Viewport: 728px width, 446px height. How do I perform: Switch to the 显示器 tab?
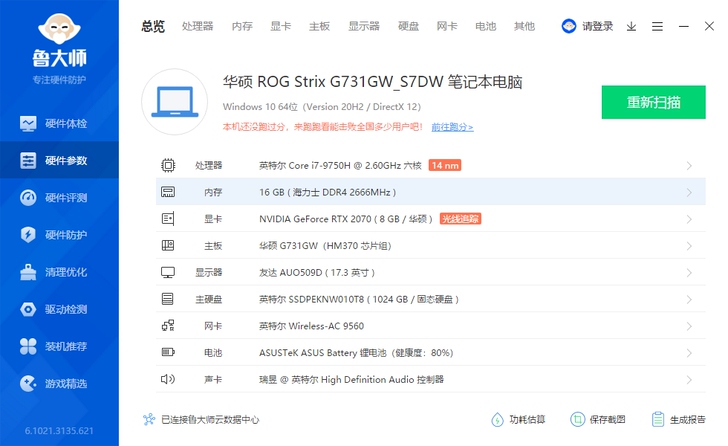(364, 26)
